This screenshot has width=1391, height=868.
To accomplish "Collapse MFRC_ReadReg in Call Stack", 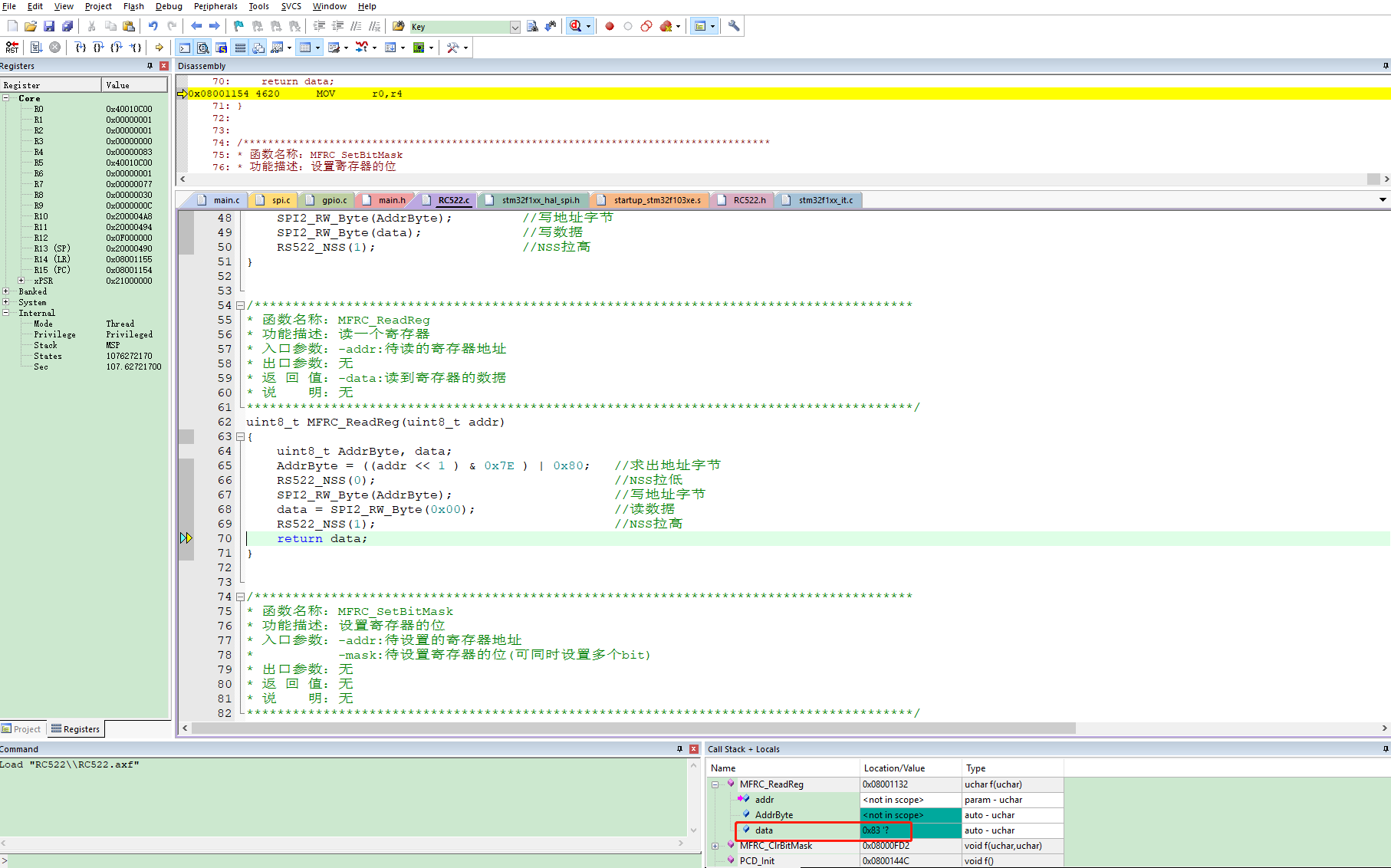I will pyautogui.click(x=715, y=784).
